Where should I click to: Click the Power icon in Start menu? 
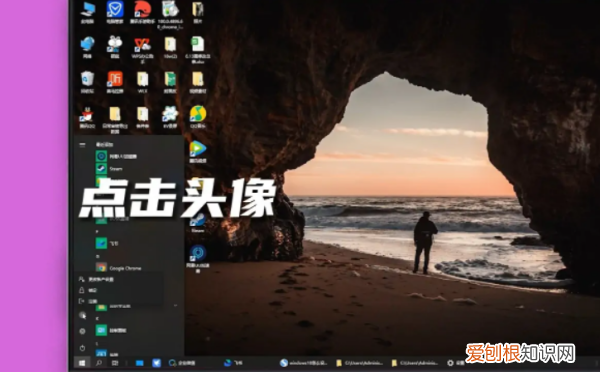point(82,348)
